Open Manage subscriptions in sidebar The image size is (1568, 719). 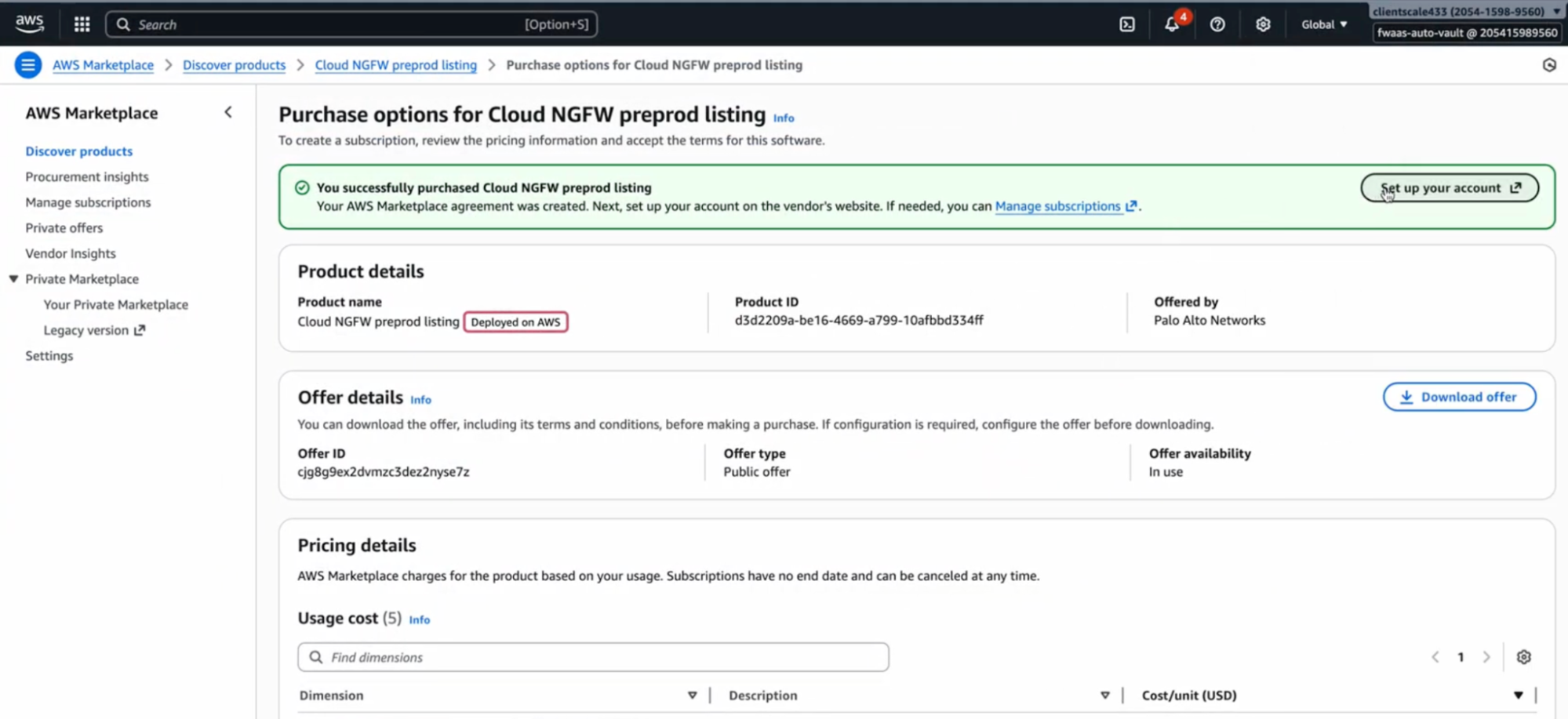[88, 202]
